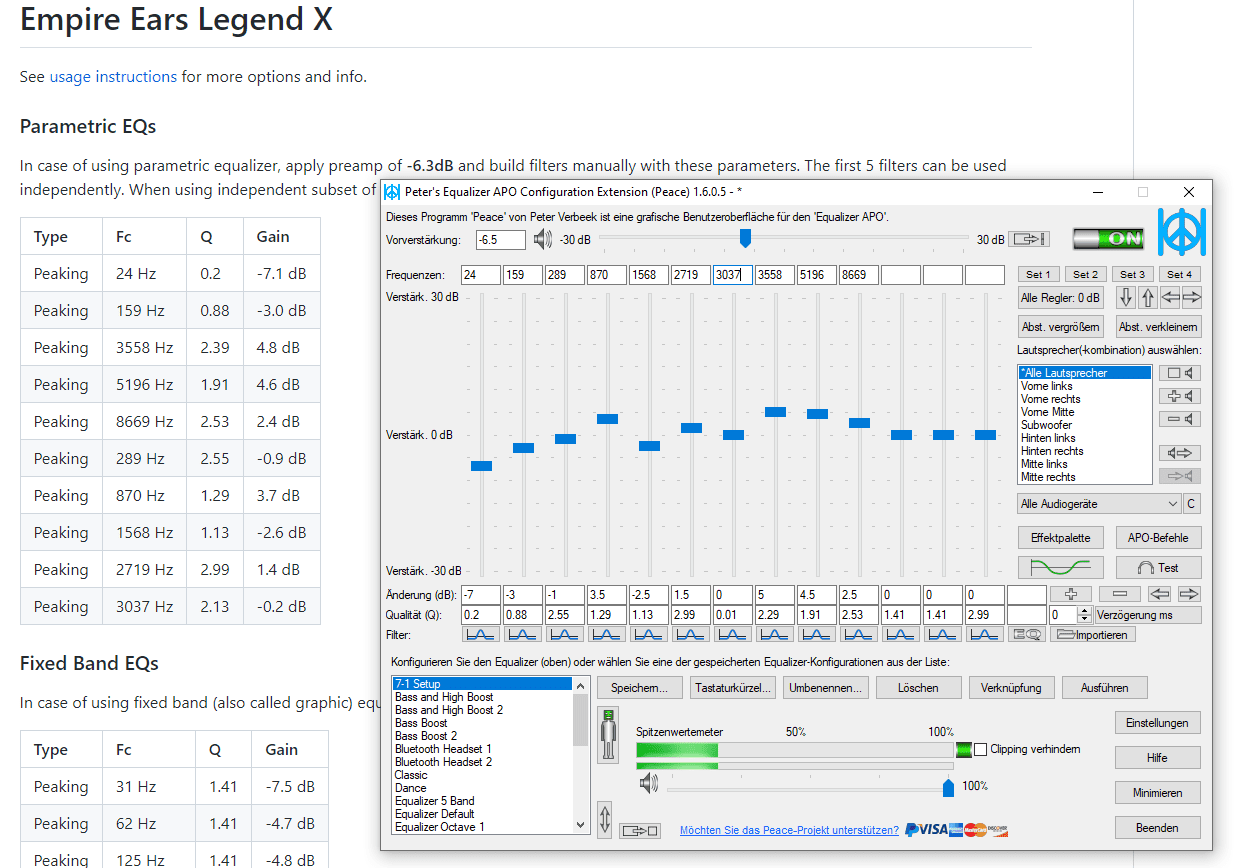Select Set 4 preset button
The image size is (1252, 868).
tap(1180, 274)
